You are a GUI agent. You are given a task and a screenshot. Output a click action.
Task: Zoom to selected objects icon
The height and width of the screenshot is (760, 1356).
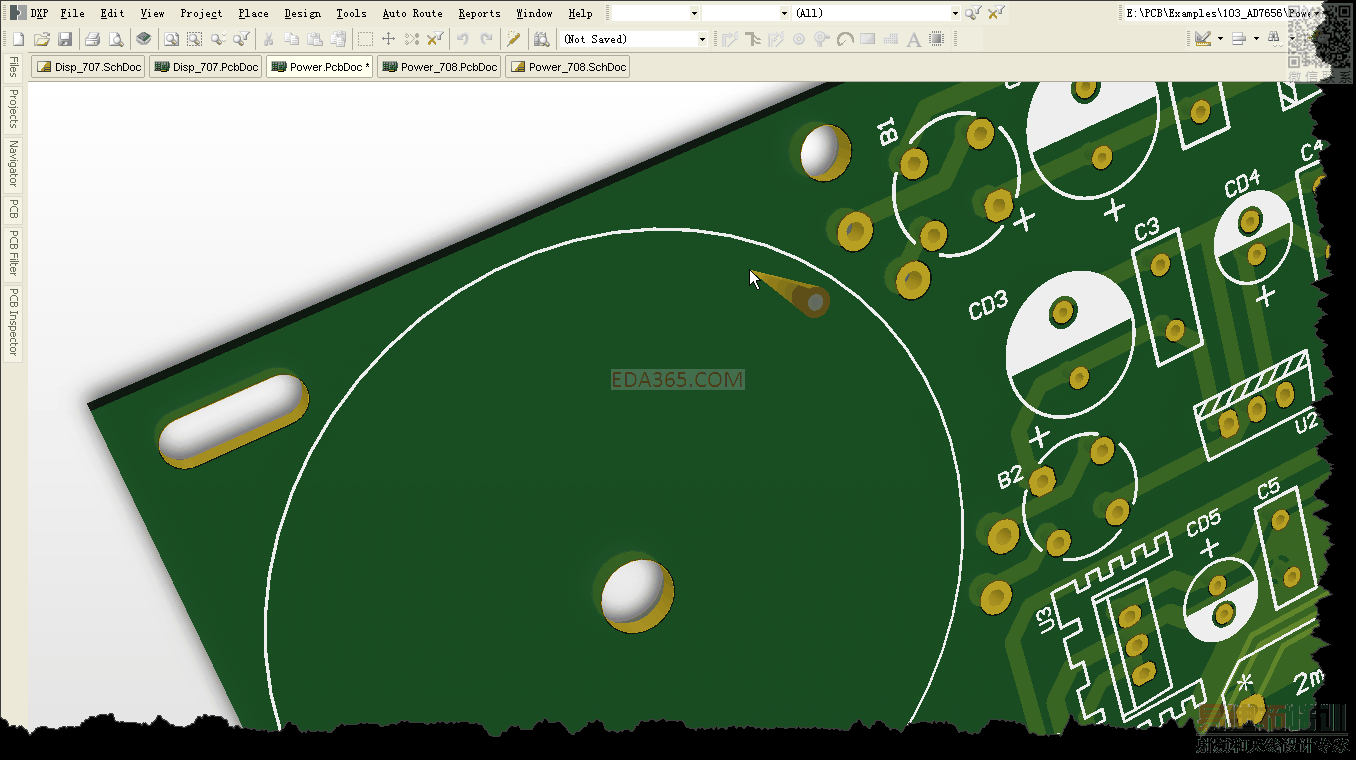point(218,39)
